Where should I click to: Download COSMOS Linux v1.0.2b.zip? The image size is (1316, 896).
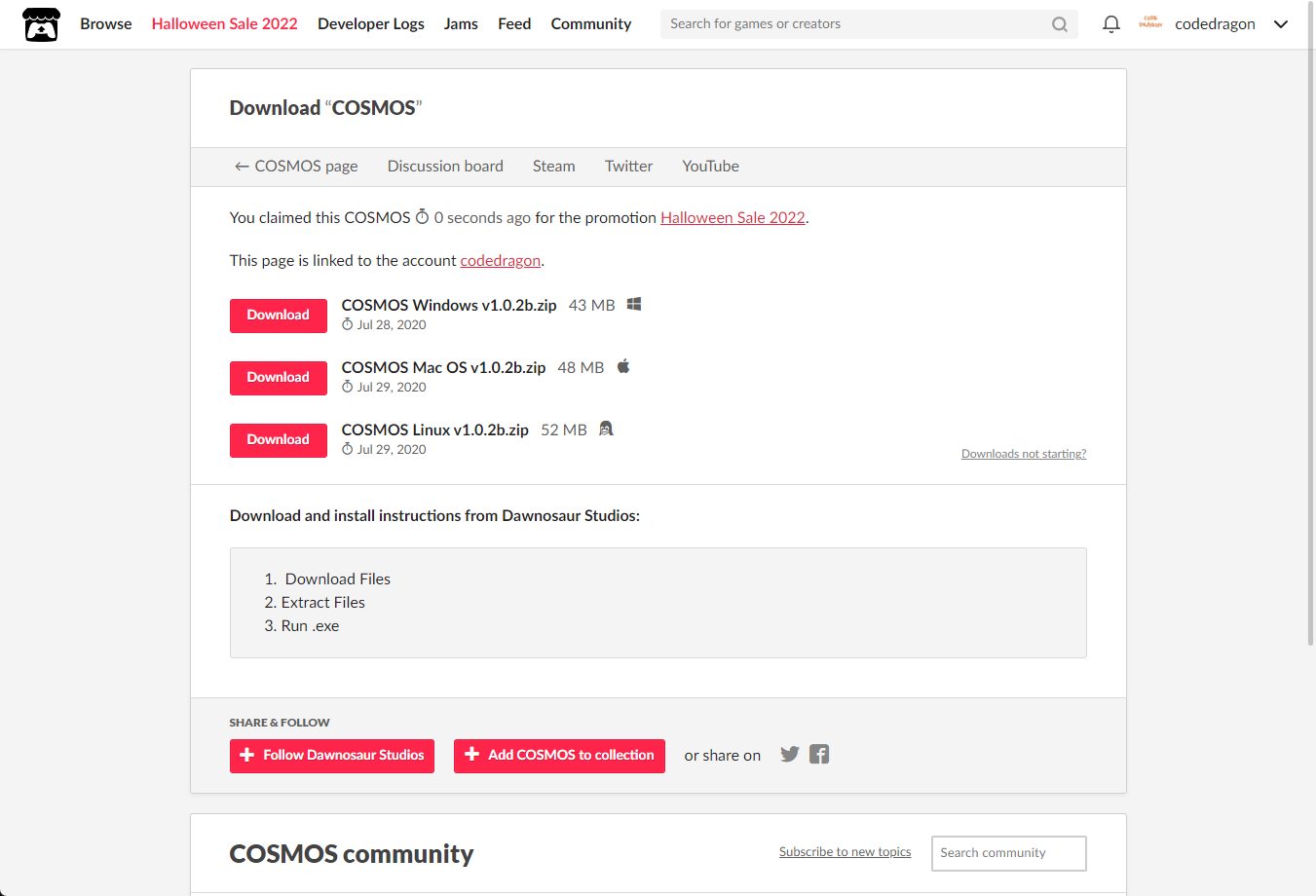pyautogui.click(x=279, y=440)
